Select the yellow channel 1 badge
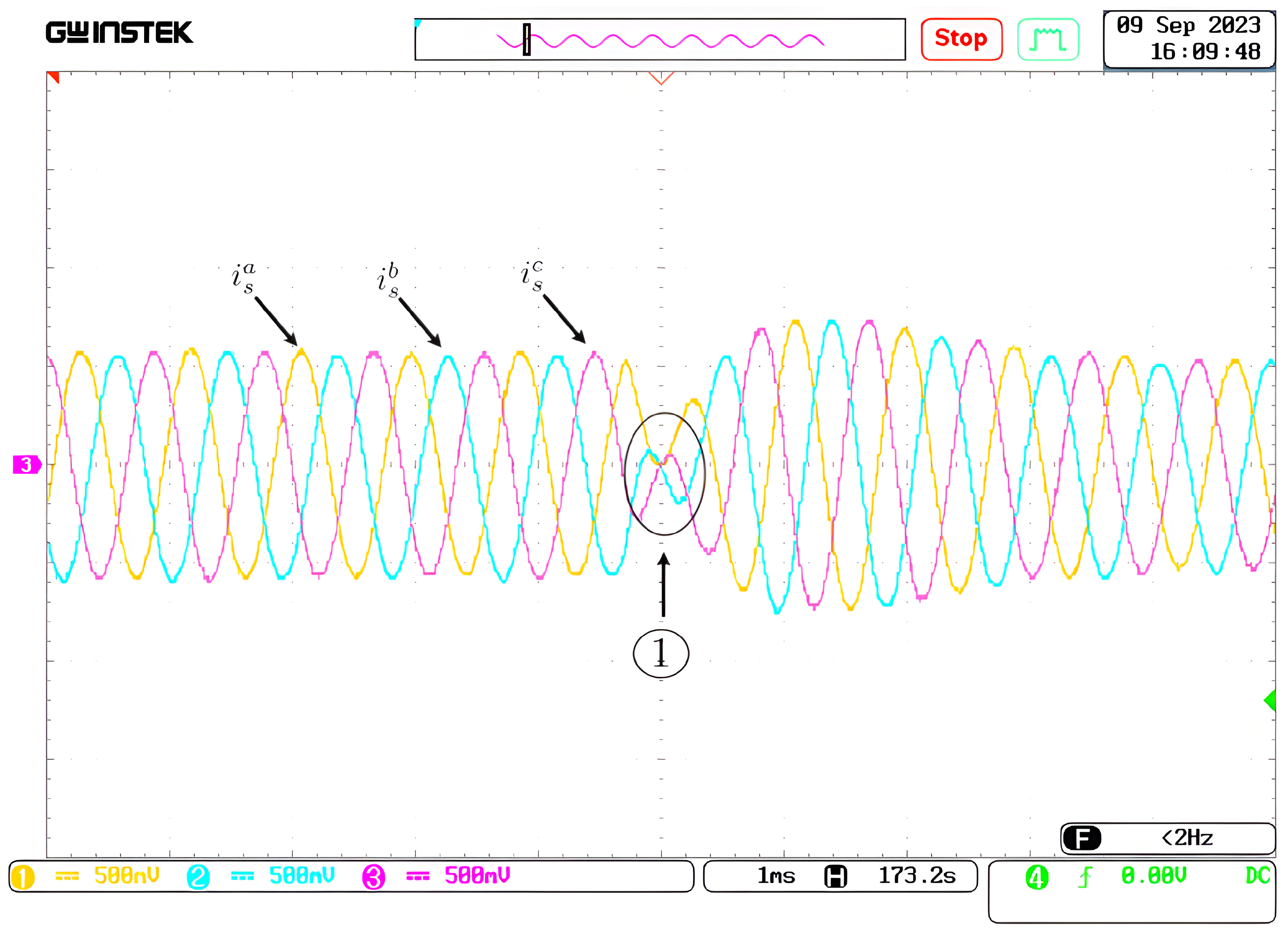 [x=23, y=877]
